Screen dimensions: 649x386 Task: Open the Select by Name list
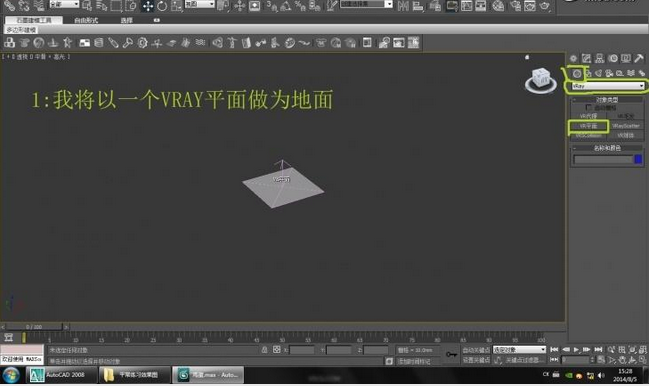click(102, 5)
